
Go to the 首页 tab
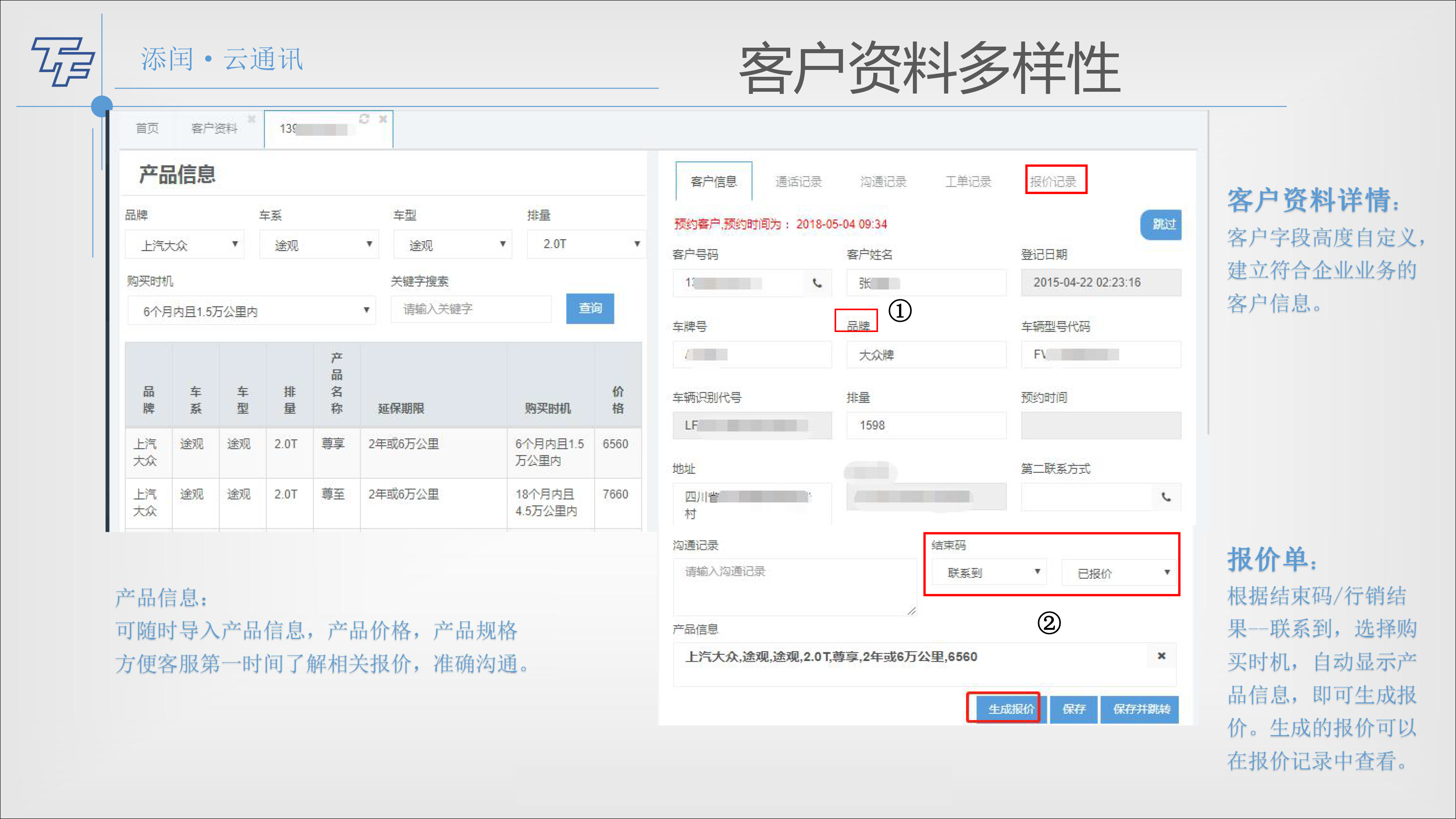click(x=147, y=128)
